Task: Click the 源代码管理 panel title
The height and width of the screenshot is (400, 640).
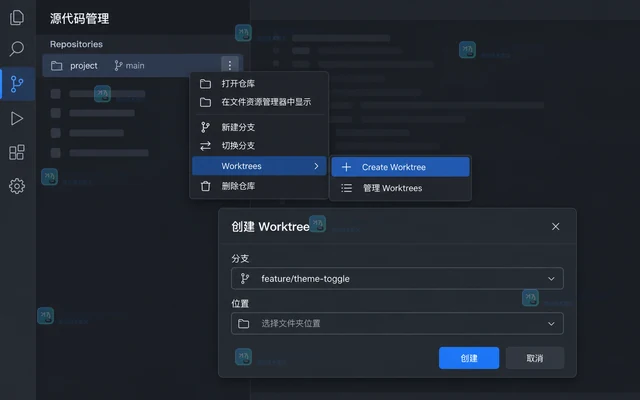Action: [80, 18]
